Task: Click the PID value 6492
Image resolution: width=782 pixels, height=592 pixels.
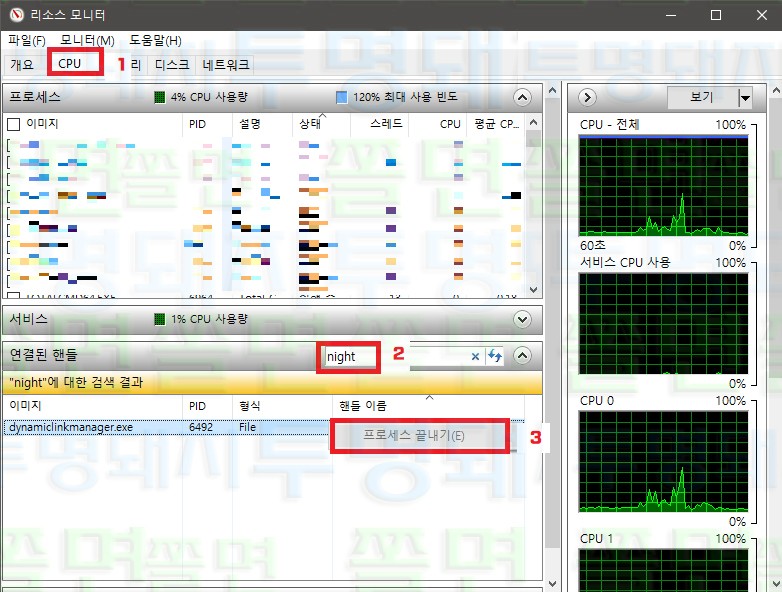Action: tap(200, 427)
